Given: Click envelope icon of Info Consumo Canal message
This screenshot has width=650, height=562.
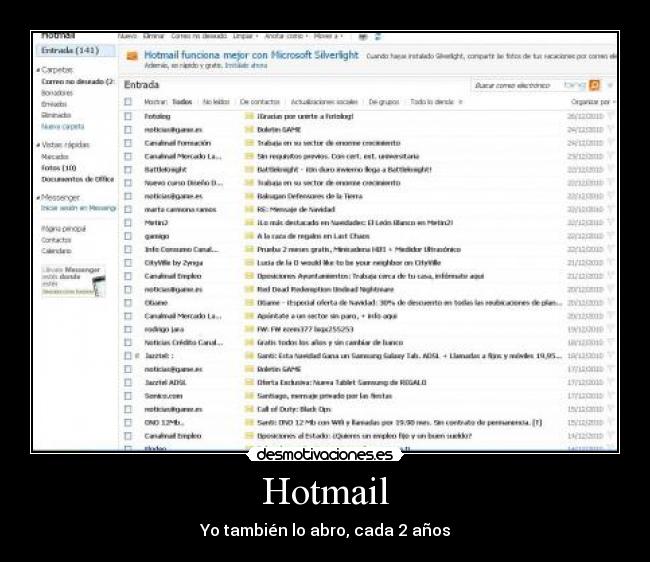Looking at the screenshot, I should click(x=249, y=249).
